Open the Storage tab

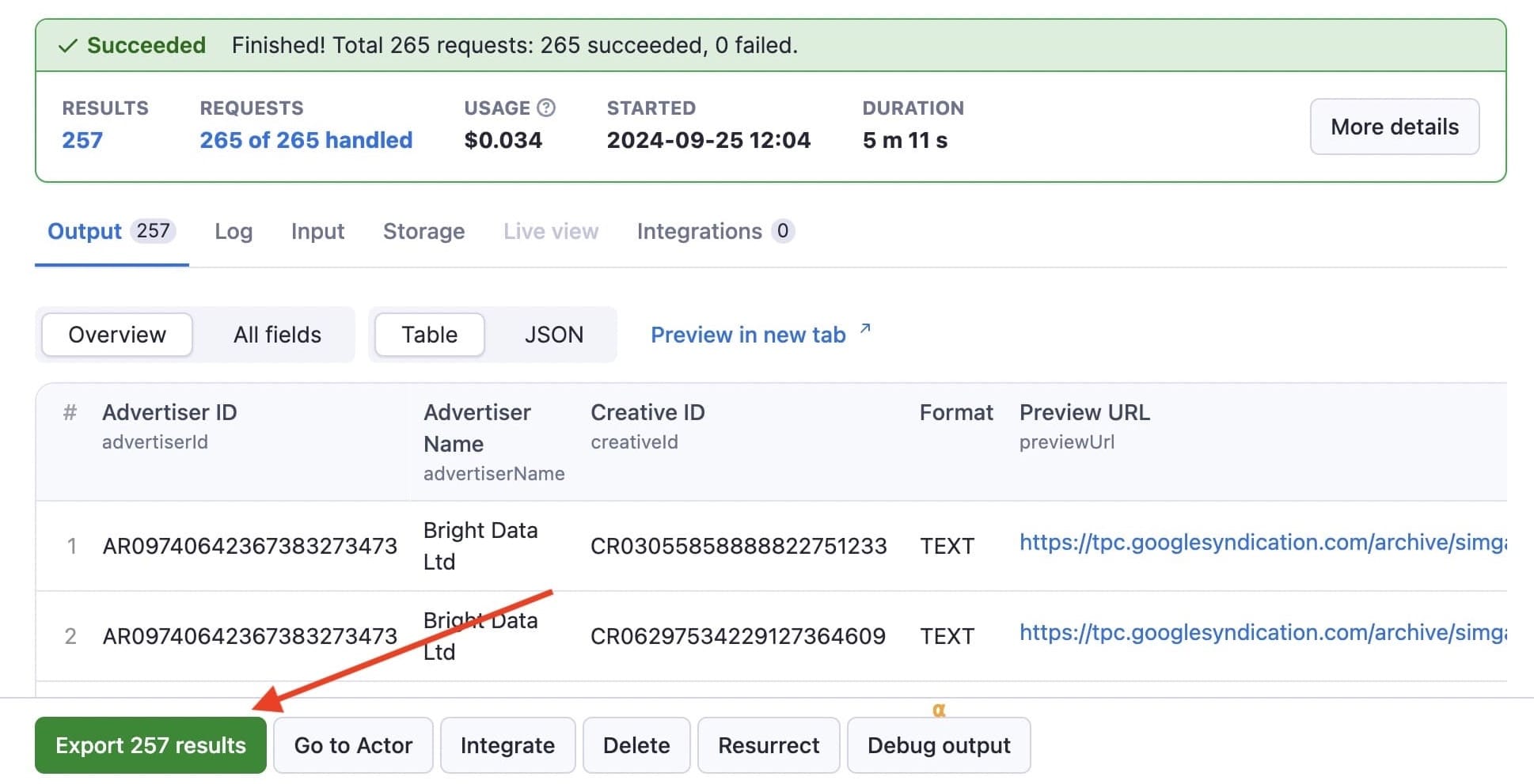tap(423, 231)
